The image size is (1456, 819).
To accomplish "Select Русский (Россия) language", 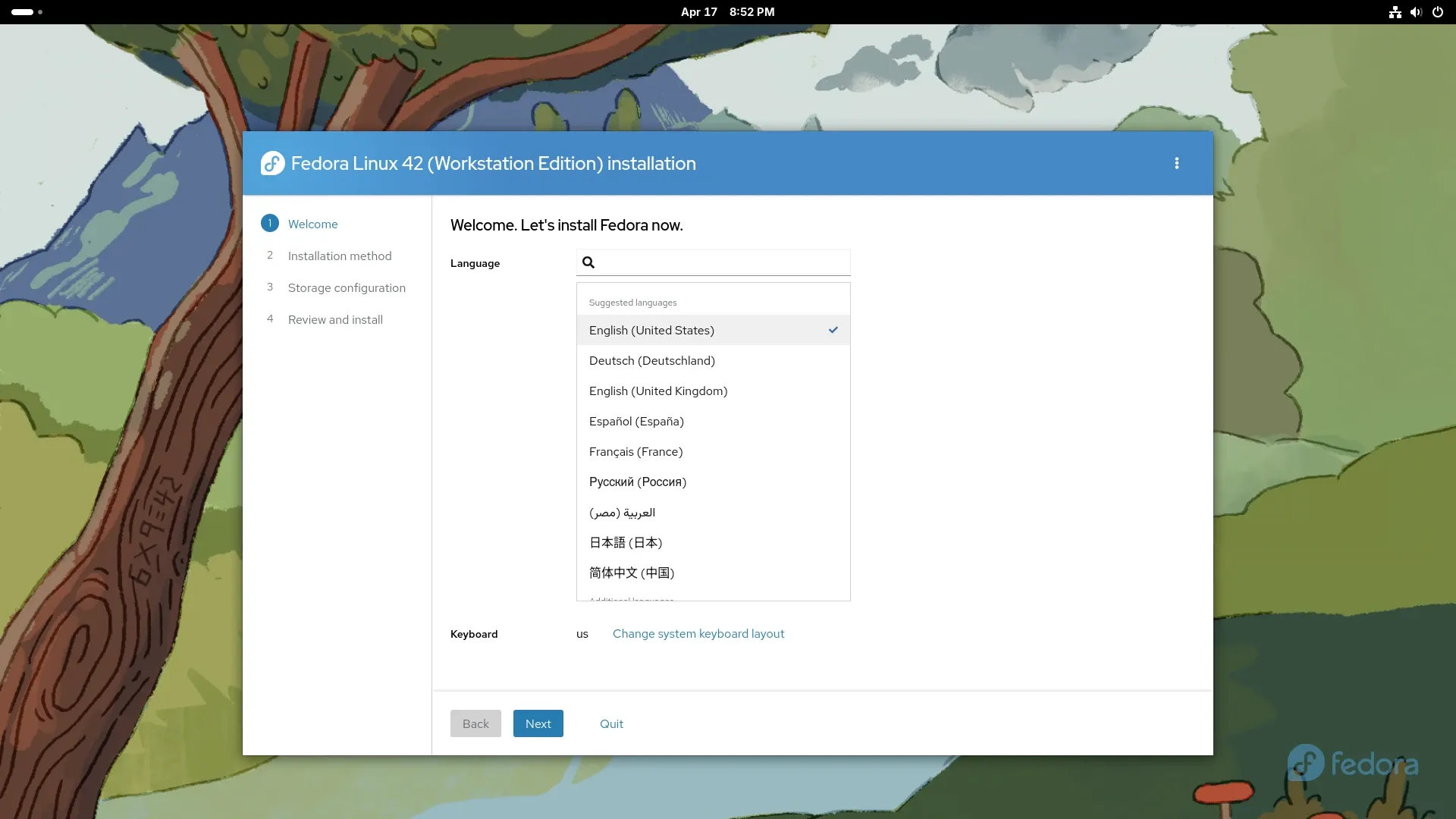I will coord(714,482).
